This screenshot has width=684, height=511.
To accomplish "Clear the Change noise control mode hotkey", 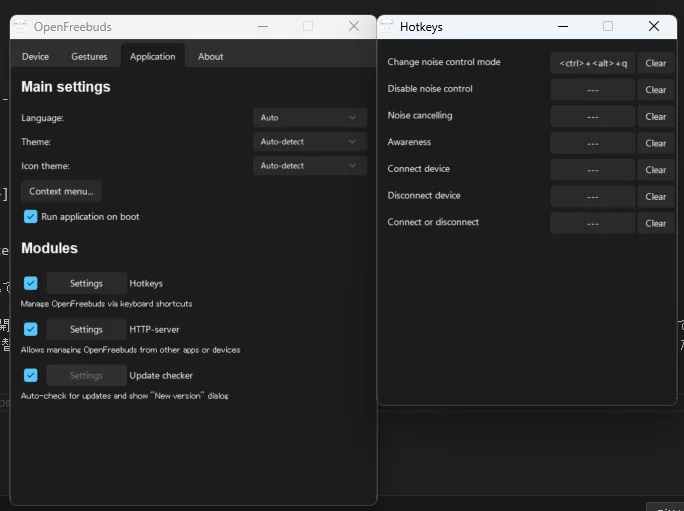I will tap(655, 63).
